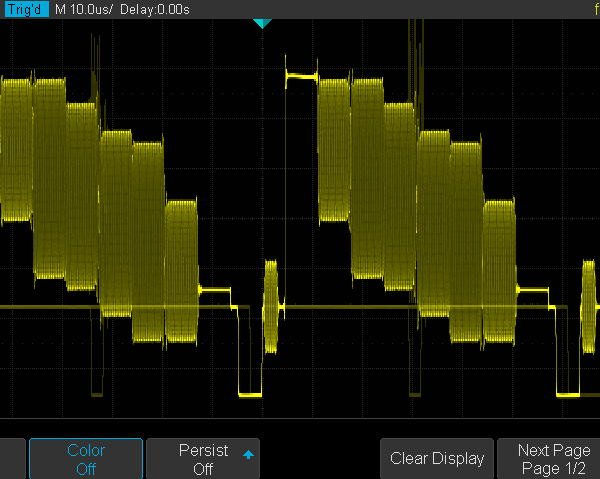Click the cyan trigger position marker
The width and height of the screenshot is (600, 479).
262,23
